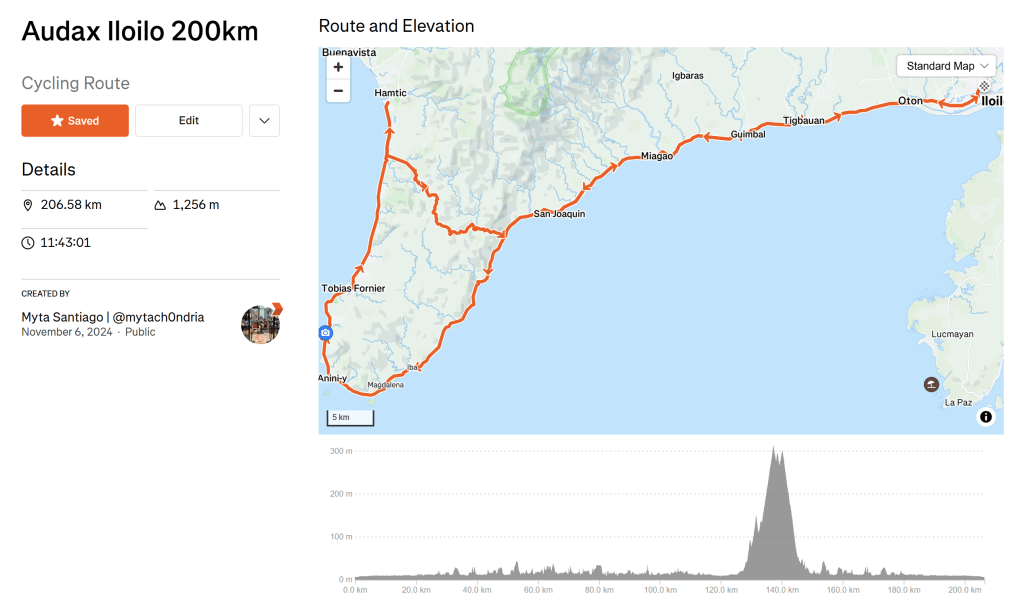Click the estimated time clock icon
1024x602 pixels.
[x=28, y=243]
